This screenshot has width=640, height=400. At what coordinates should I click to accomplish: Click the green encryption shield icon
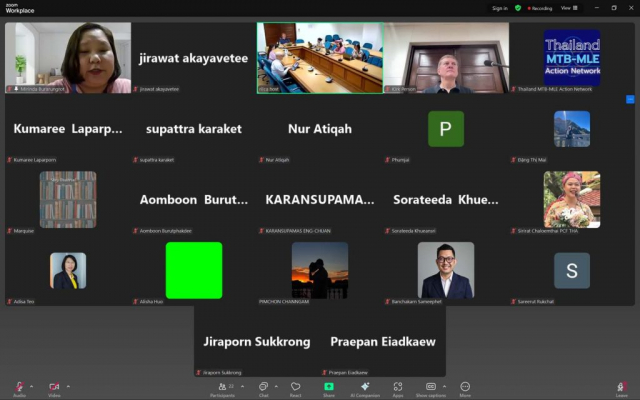click(x=518, y=8)
